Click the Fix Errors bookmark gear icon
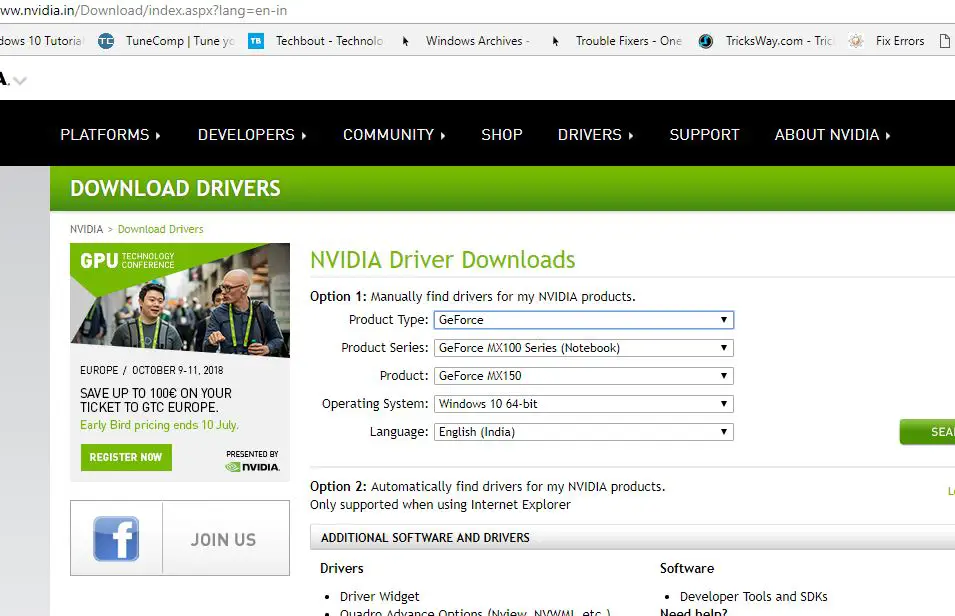This screenshot has width=955, height=616. coord(856,41)
